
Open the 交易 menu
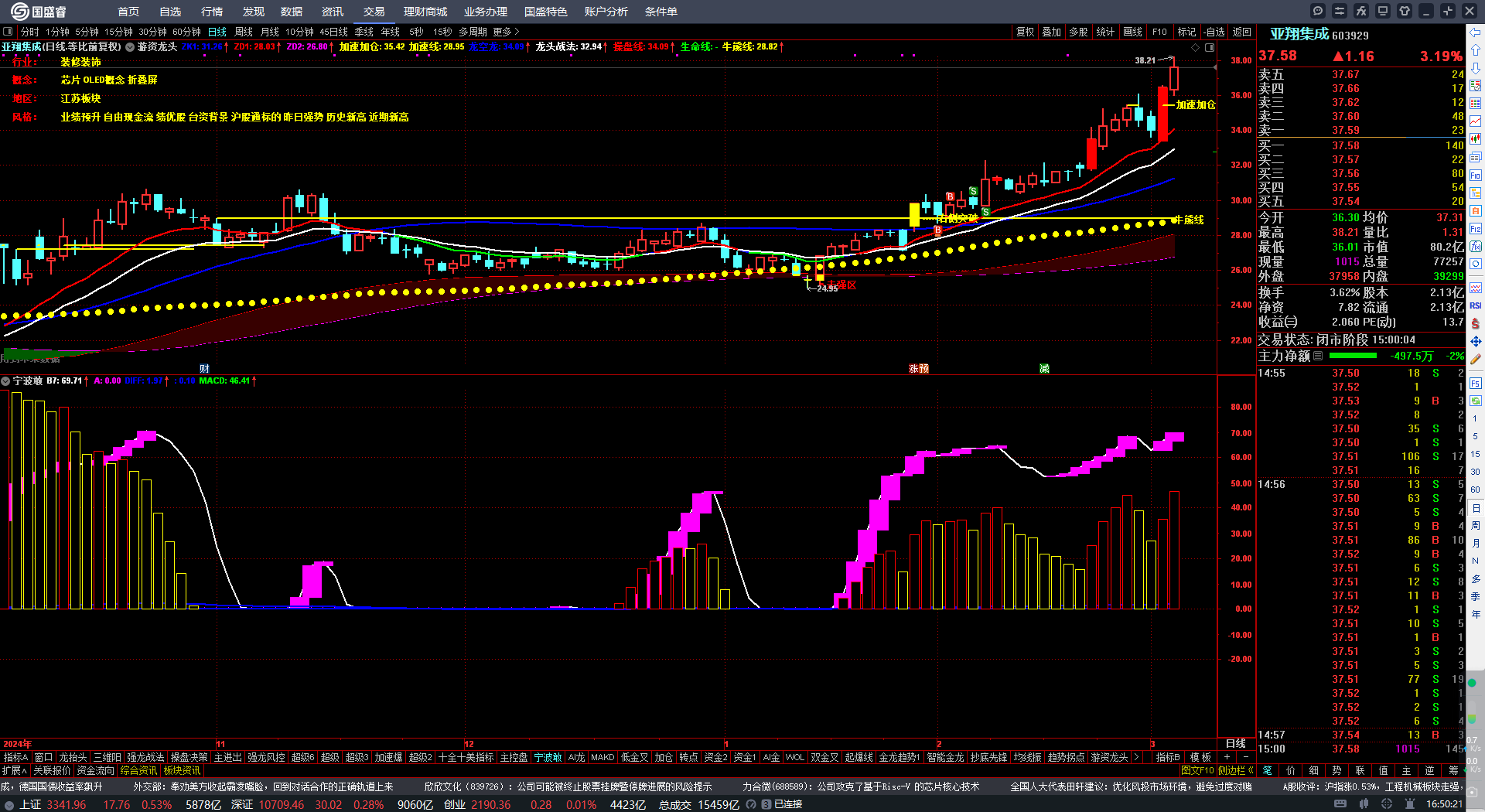tap(374, 12)
